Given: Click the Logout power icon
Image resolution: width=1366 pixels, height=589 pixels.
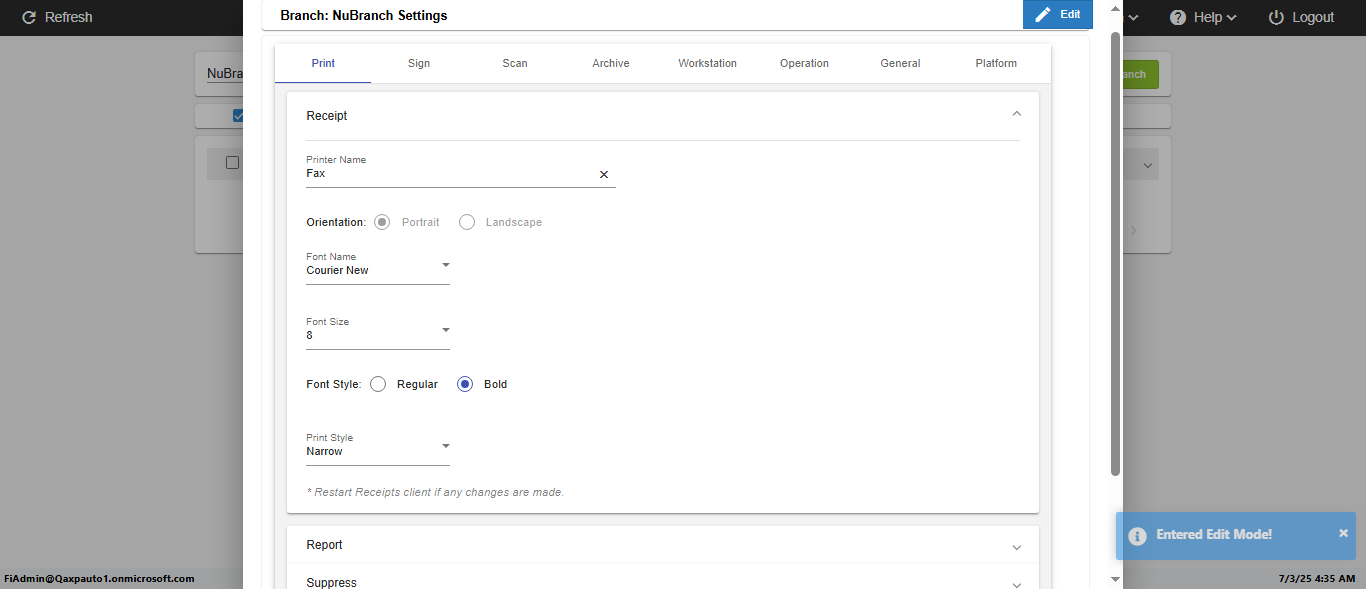Looking at the screenshot, I should coord(1276,17).
